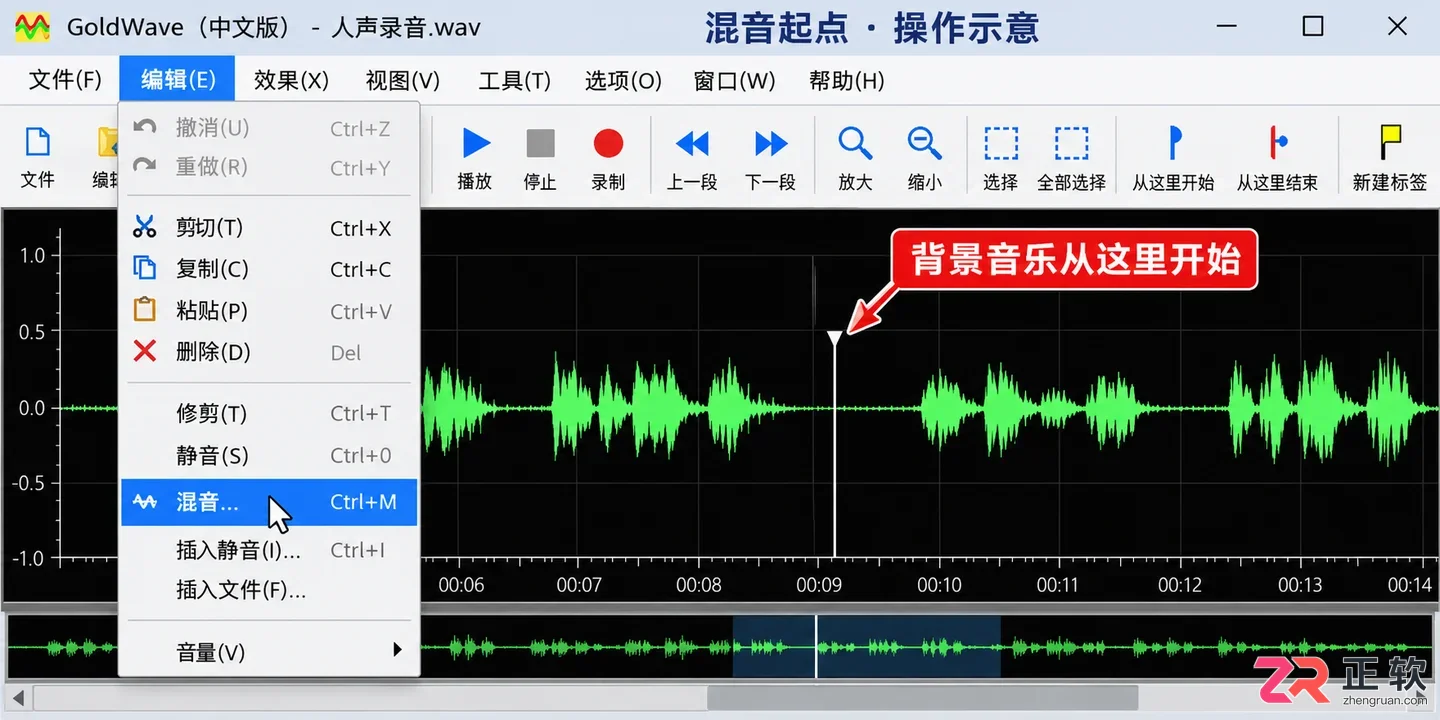This screenshot has width=1440, height=720.
Task: Select 修剪(T) from the Edit menu
Action: (269, 413)
